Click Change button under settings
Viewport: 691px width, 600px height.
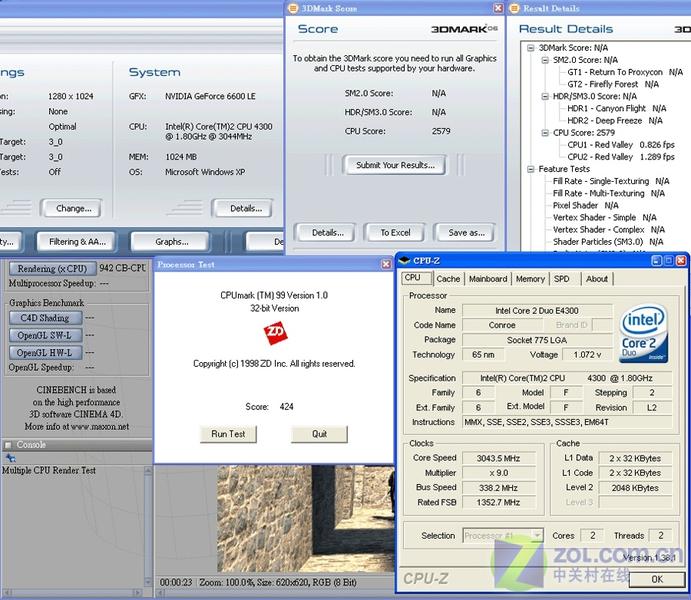(73, 209)
